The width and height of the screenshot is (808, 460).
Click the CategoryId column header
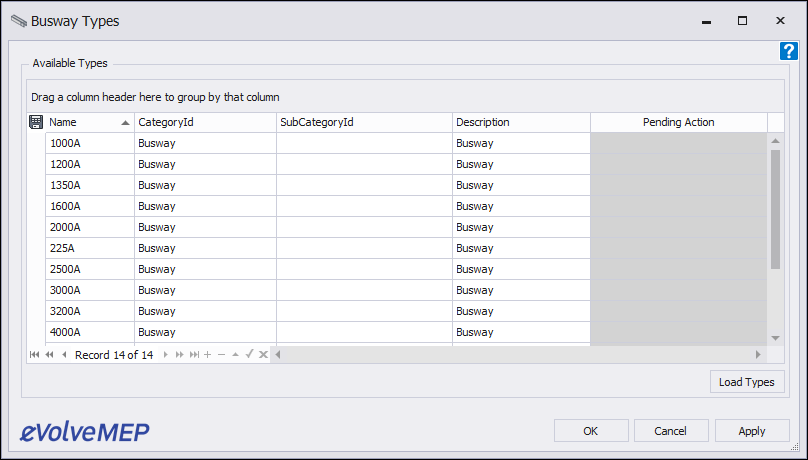point(205,122)
